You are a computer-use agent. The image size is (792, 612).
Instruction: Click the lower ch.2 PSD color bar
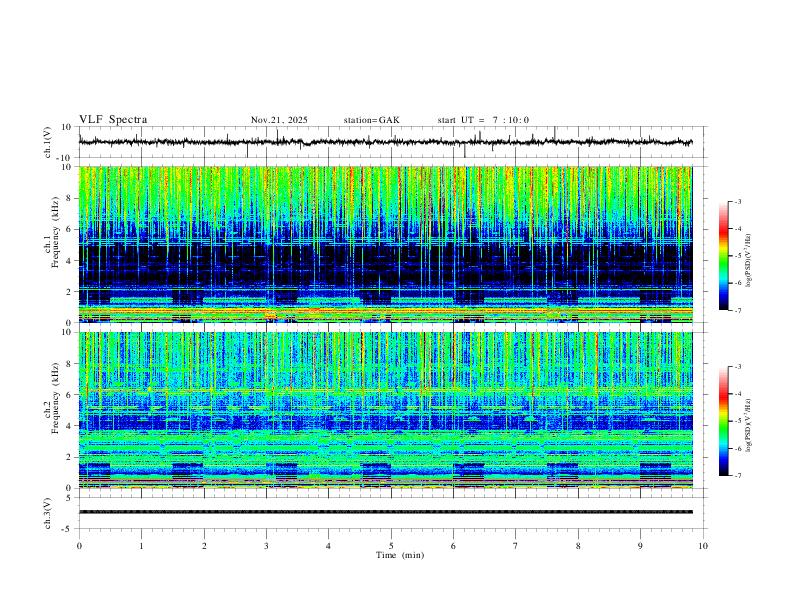click(x=723, y=421)
